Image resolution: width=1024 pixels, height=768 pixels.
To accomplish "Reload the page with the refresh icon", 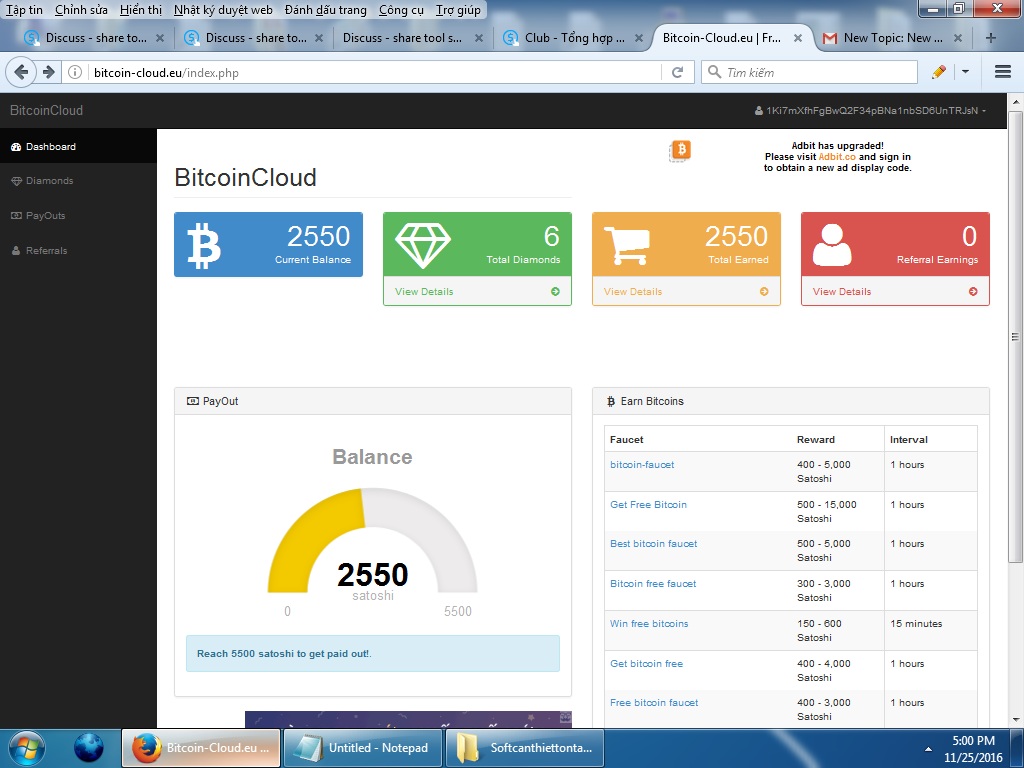I will (677, 72).
